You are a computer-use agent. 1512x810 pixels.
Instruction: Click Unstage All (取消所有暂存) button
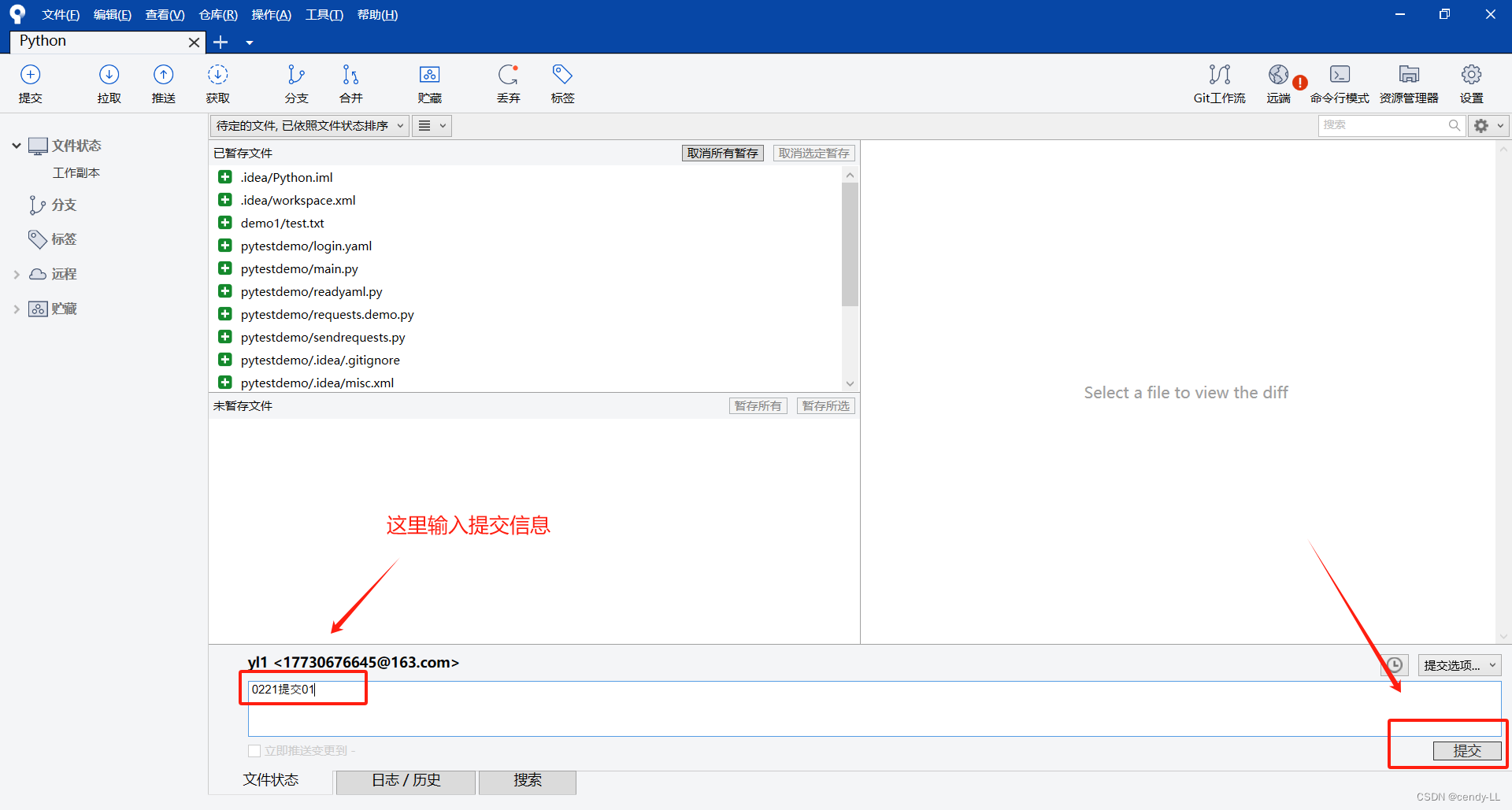coord(722,153)
